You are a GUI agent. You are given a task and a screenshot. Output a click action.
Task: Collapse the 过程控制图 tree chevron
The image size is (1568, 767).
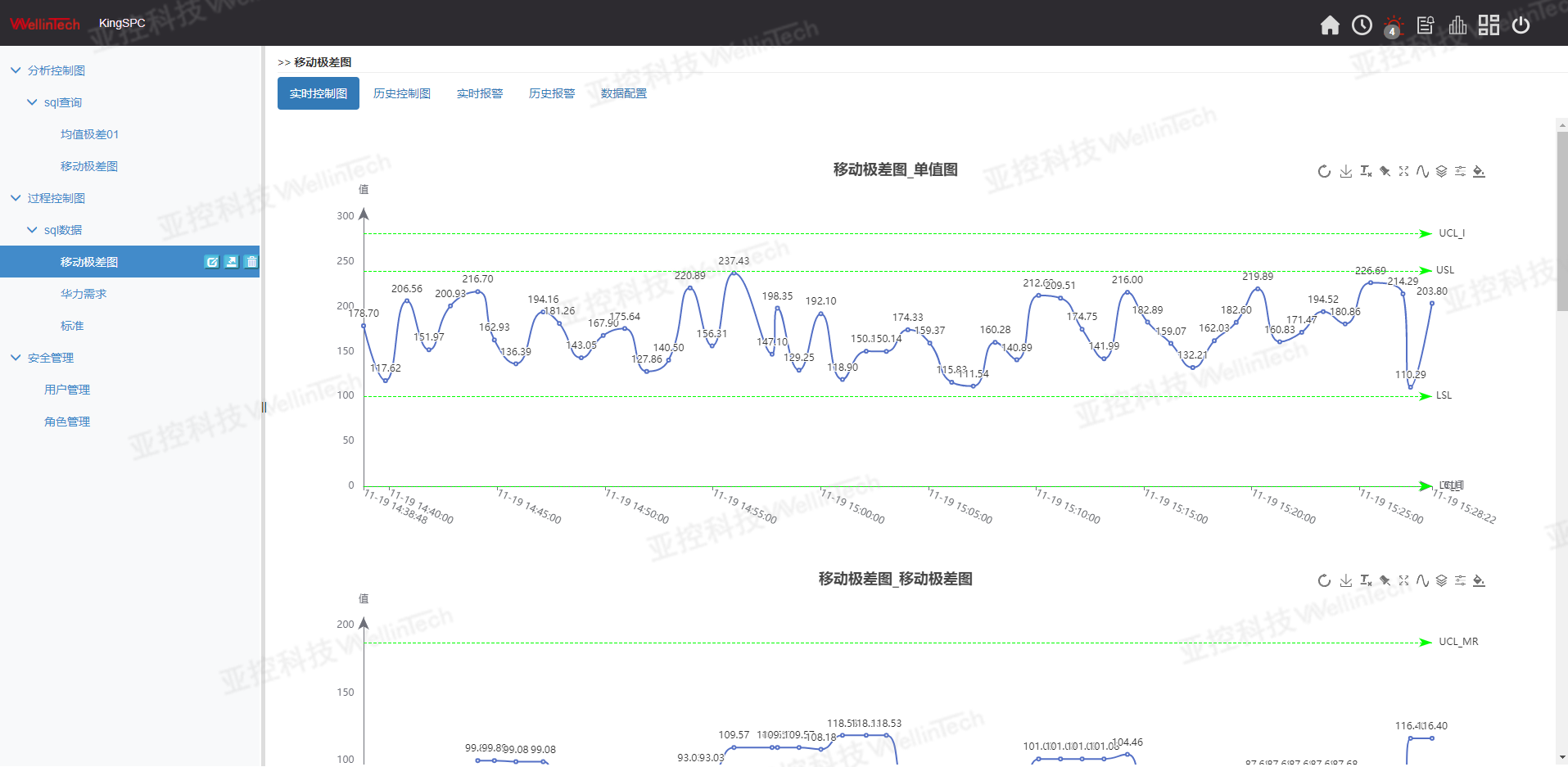point(16,198)
